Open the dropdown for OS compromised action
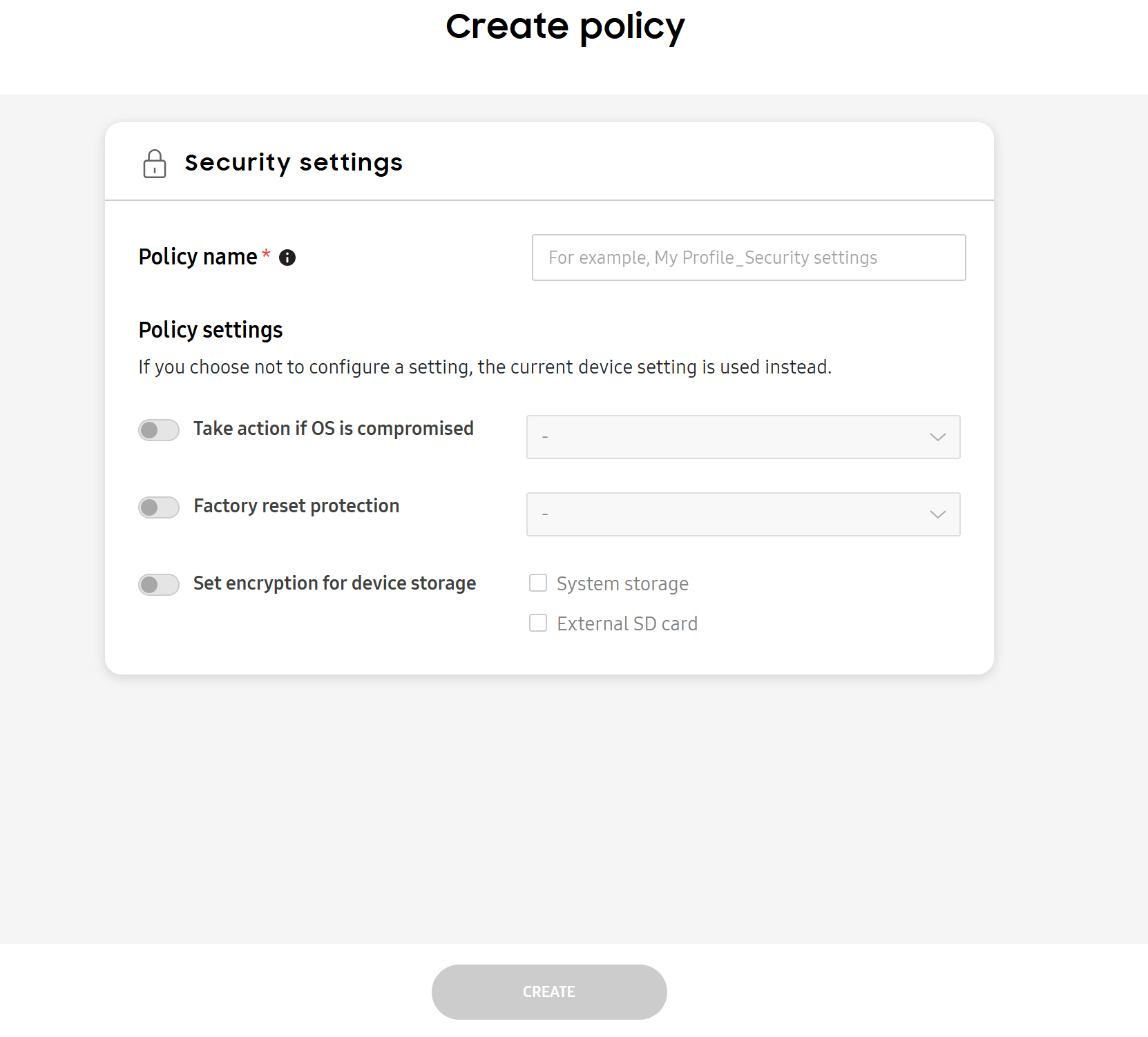This screenshot has height=1037, width=1148. tap(743, 436)
